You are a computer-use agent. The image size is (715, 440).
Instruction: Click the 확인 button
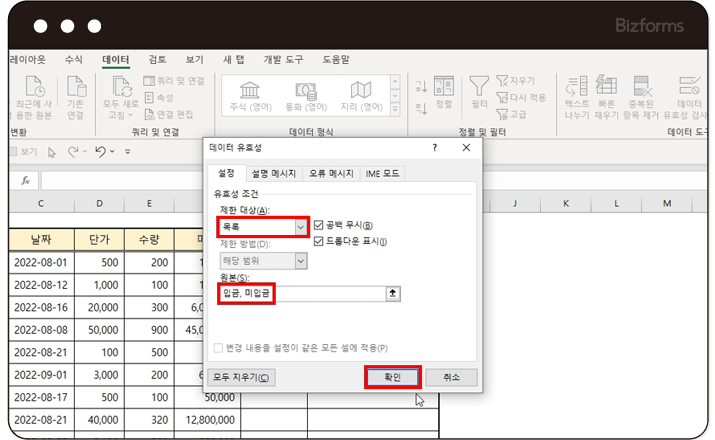[393, 377]
